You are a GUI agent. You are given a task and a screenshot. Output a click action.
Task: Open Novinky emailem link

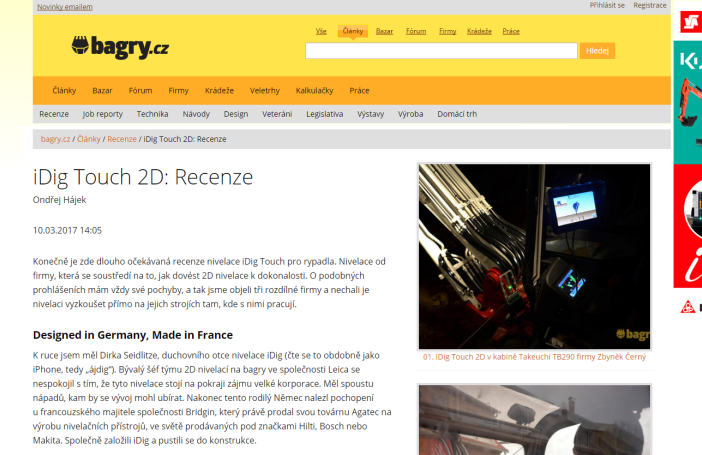pos(65,7)
